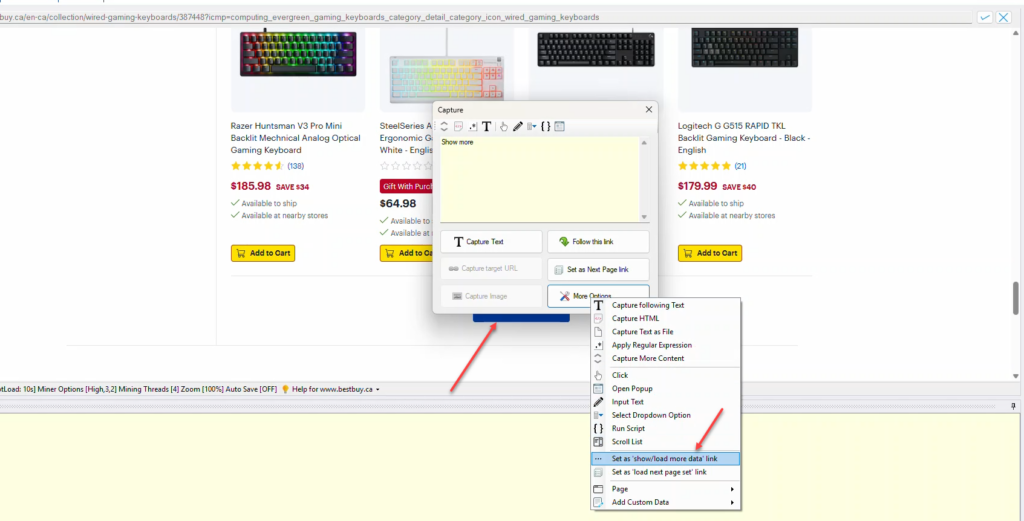
Task: Click 'SAVE $40' text on Logitech card
Action: pyautogui.click(x=739, y=187)
